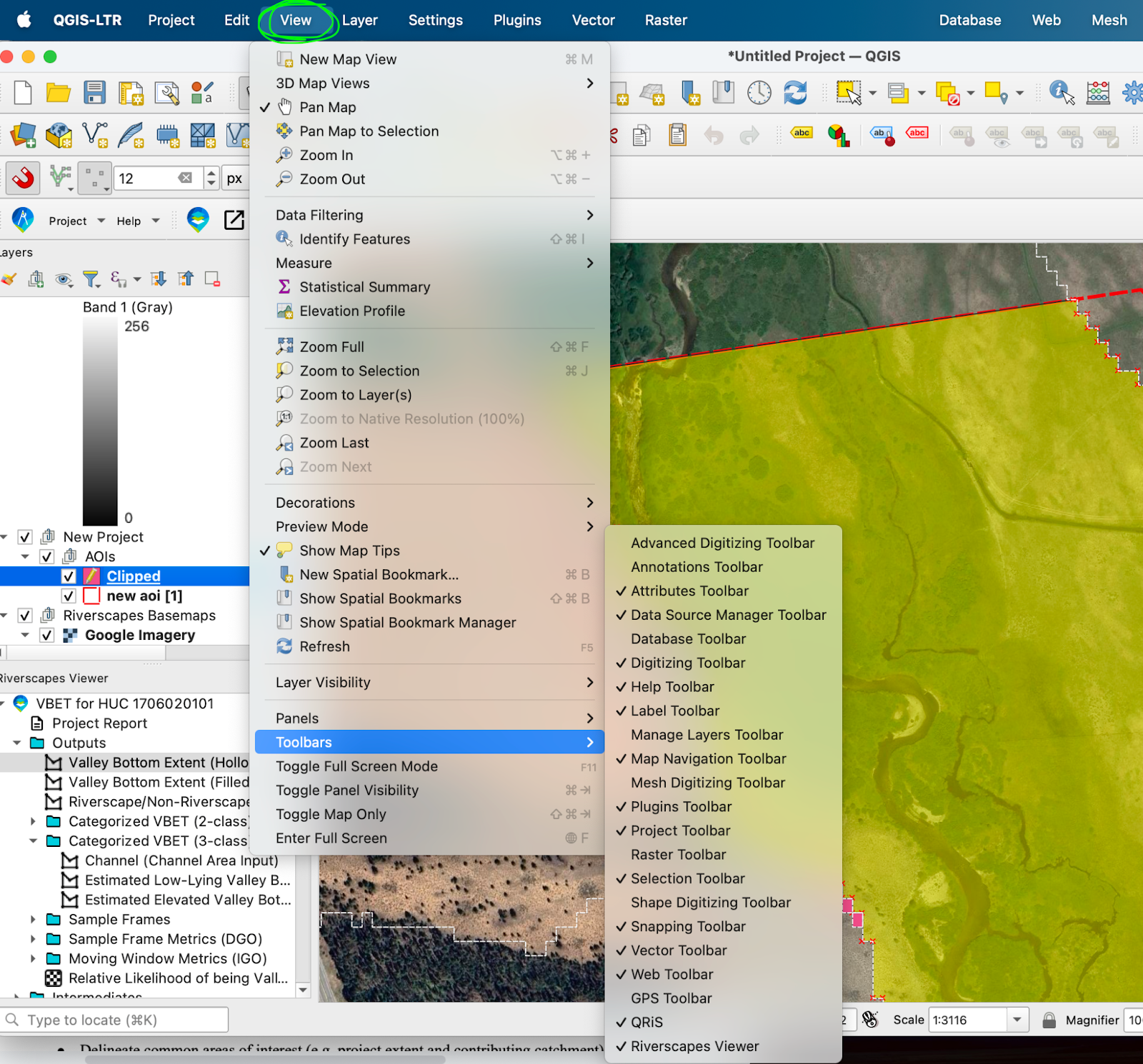Viewport: 1143px width, 1064px height.
Task: Click the Riverscapes Viewer layers pin icon
Action: [x=198, y=219]
